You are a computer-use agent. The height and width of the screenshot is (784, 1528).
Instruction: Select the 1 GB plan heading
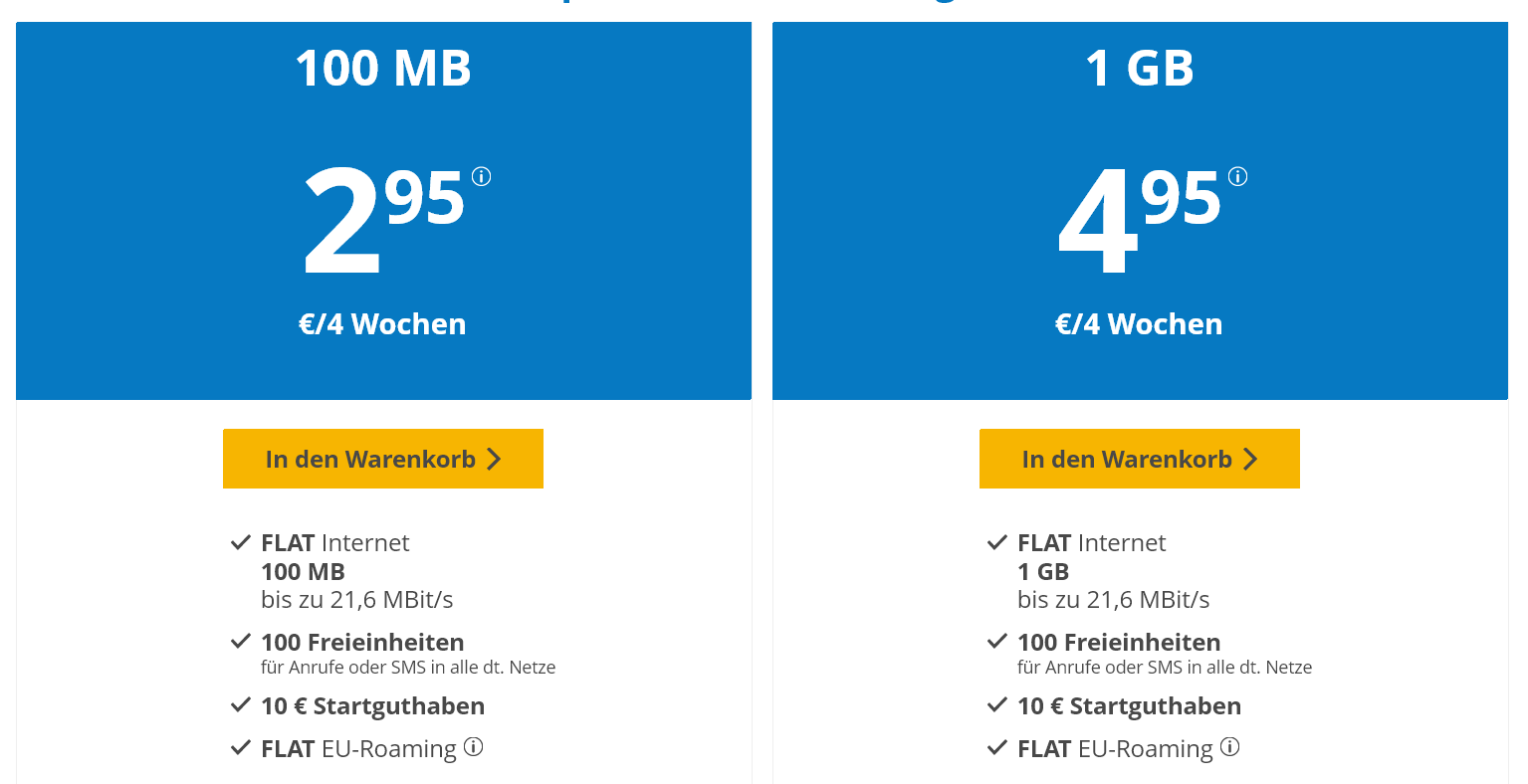pyautogui.click(x=1140, y=69)
